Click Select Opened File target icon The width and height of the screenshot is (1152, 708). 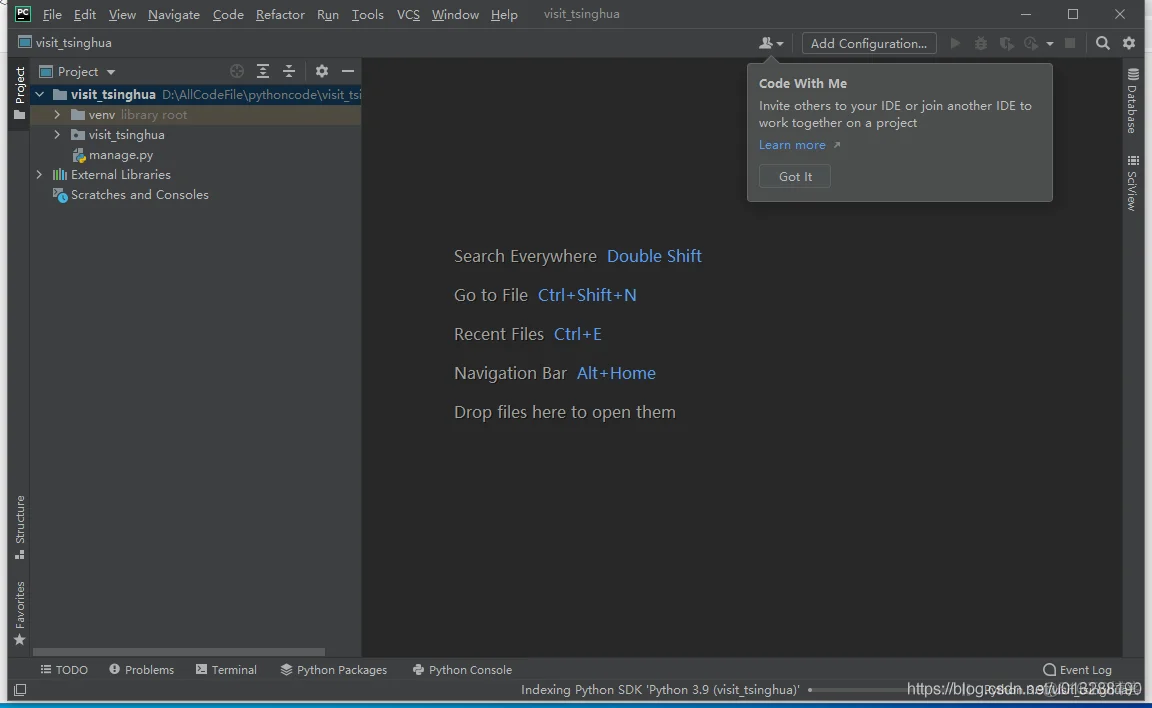pos(237,71)
